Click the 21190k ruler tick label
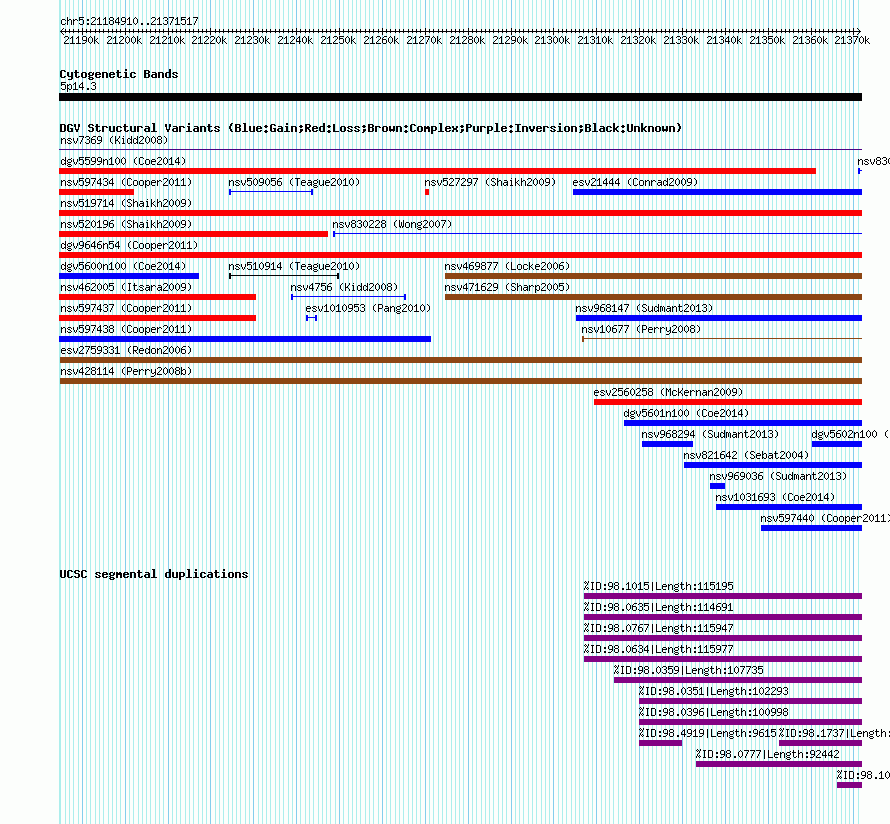Screen dimensions: 890x824 point(81,40)
